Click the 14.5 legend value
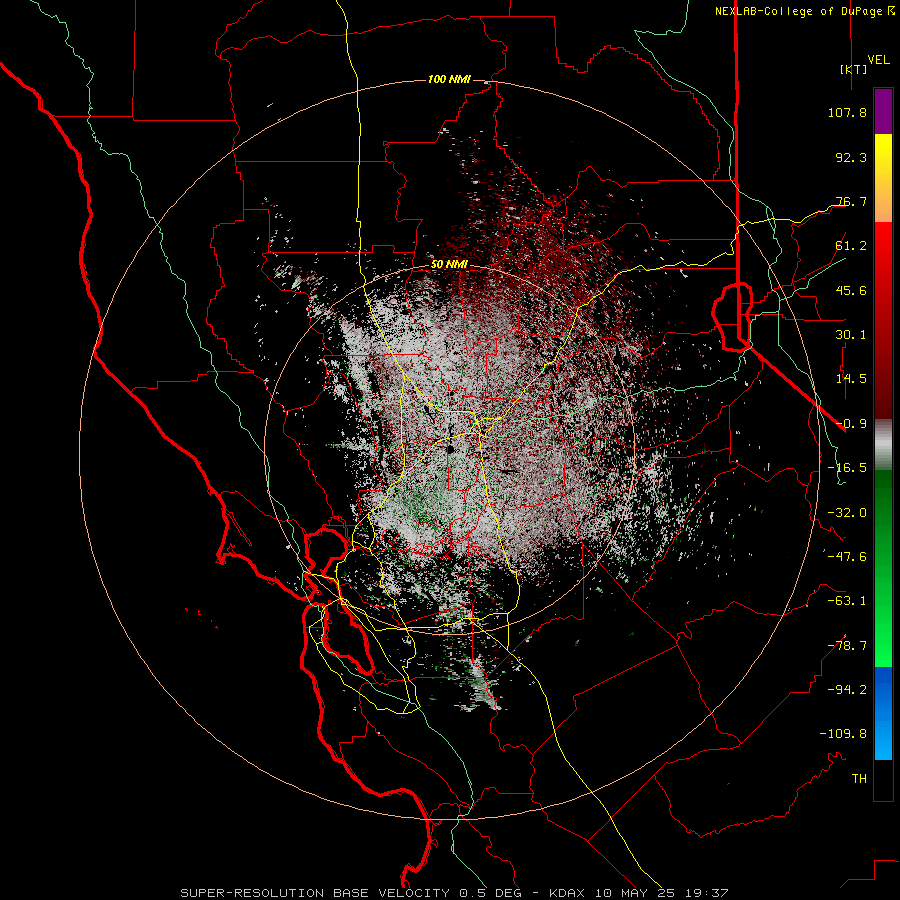 851,379
